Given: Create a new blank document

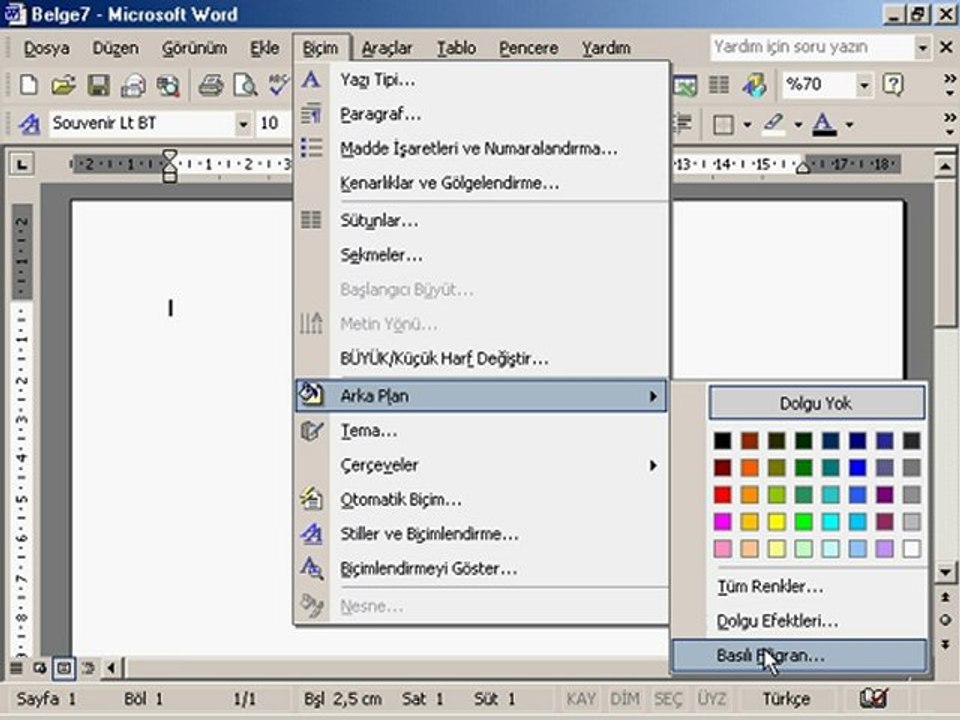Looking at the screenshot, I should 28,84.
